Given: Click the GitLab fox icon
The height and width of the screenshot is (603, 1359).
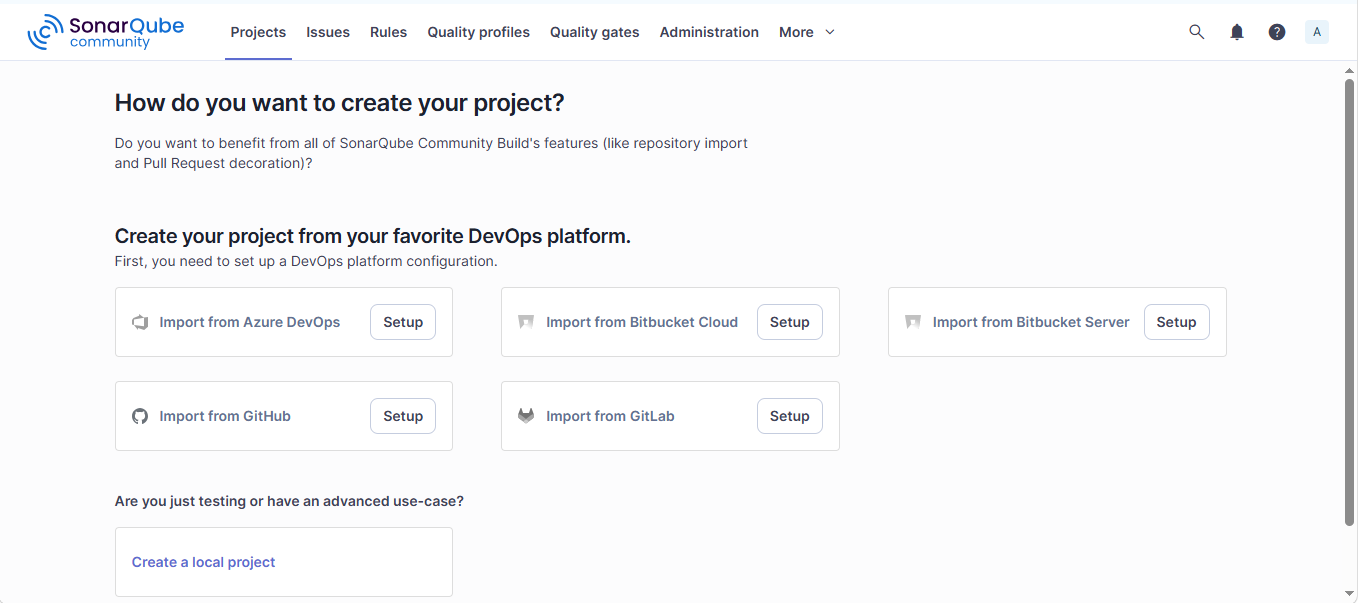Looking at the screenshot, I should pyautogui.click(x=526, y=416).
